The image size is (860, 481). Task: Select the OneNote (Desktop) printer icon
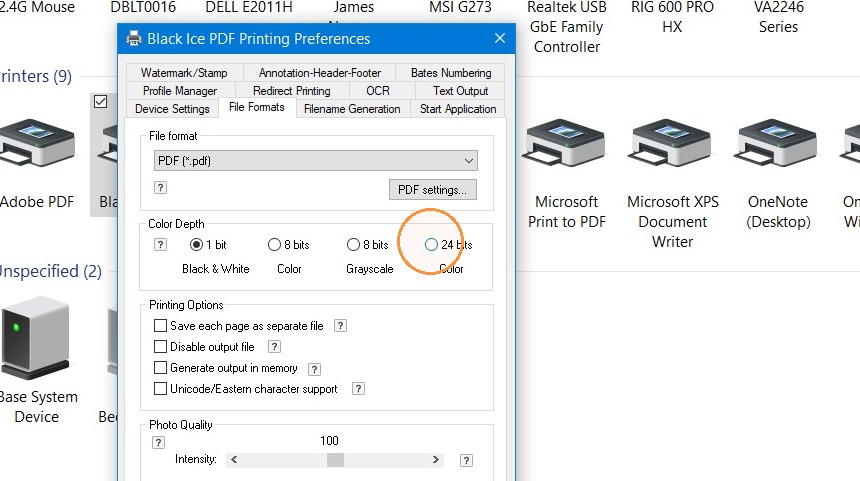click(x=776, y=143)
